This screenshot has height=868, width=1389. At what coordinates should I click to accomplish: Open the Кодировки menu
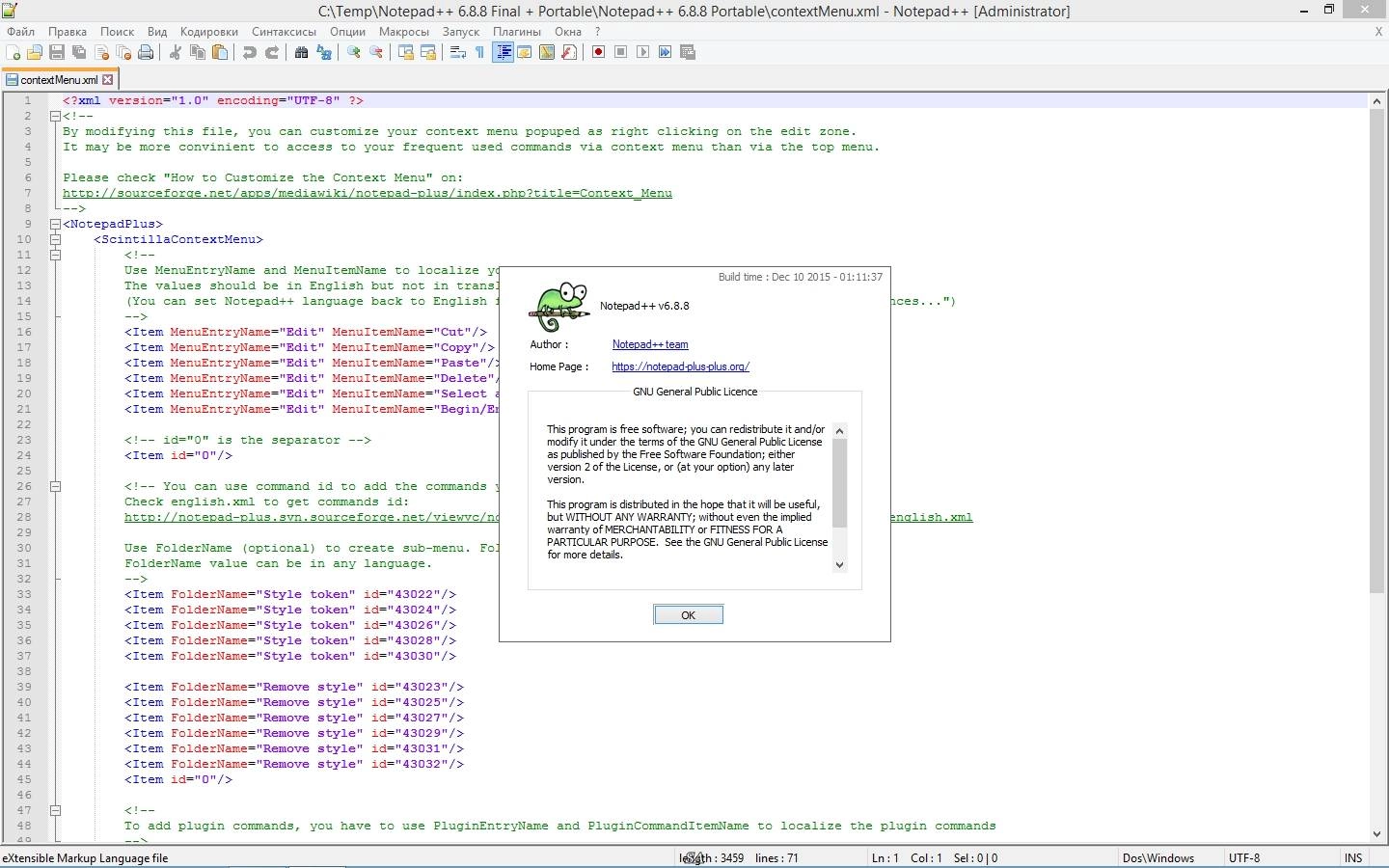click(209, 31)
